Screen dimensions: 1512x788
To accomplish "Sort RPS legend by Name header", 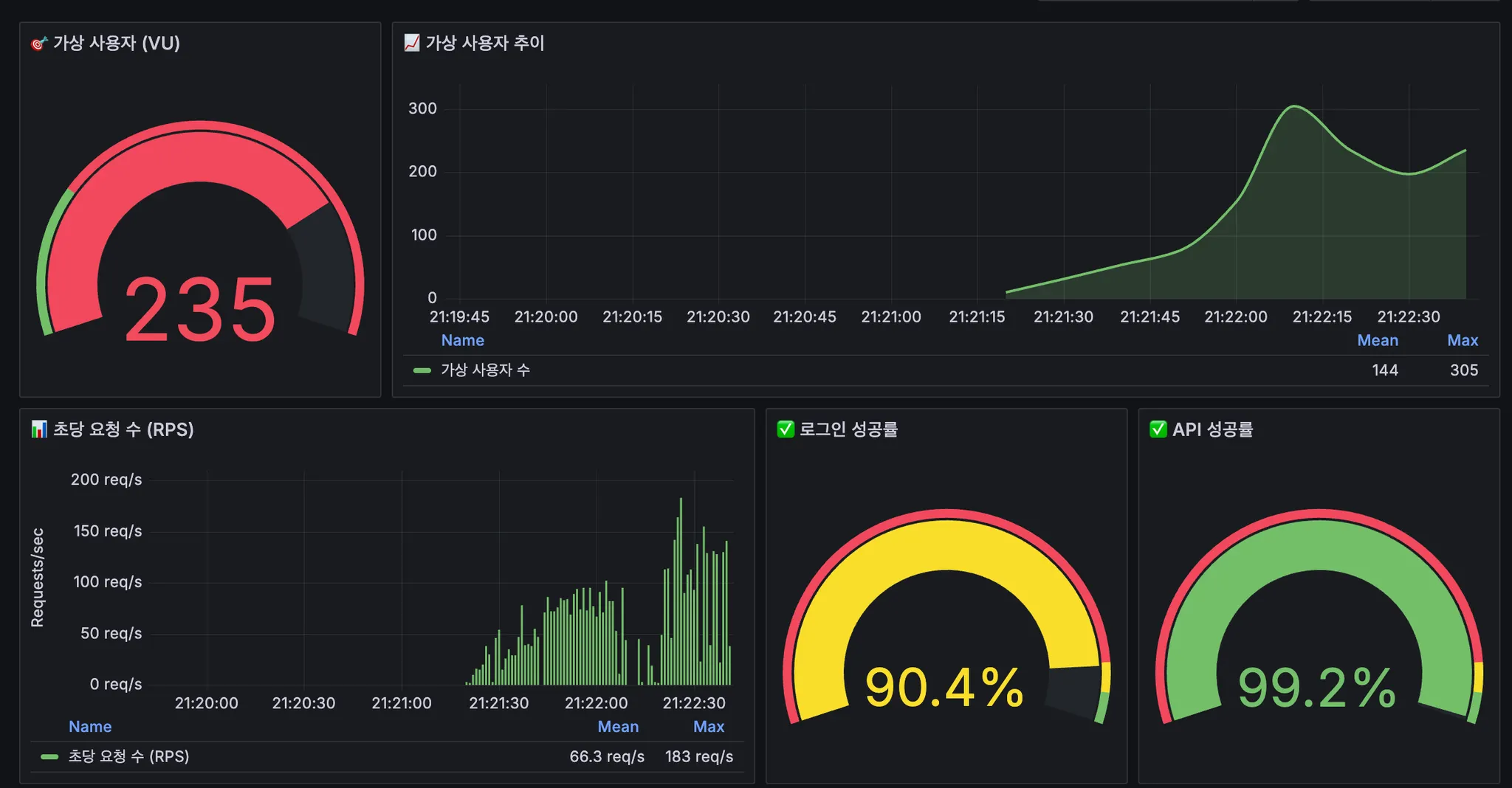I will [x=90, y=727].
